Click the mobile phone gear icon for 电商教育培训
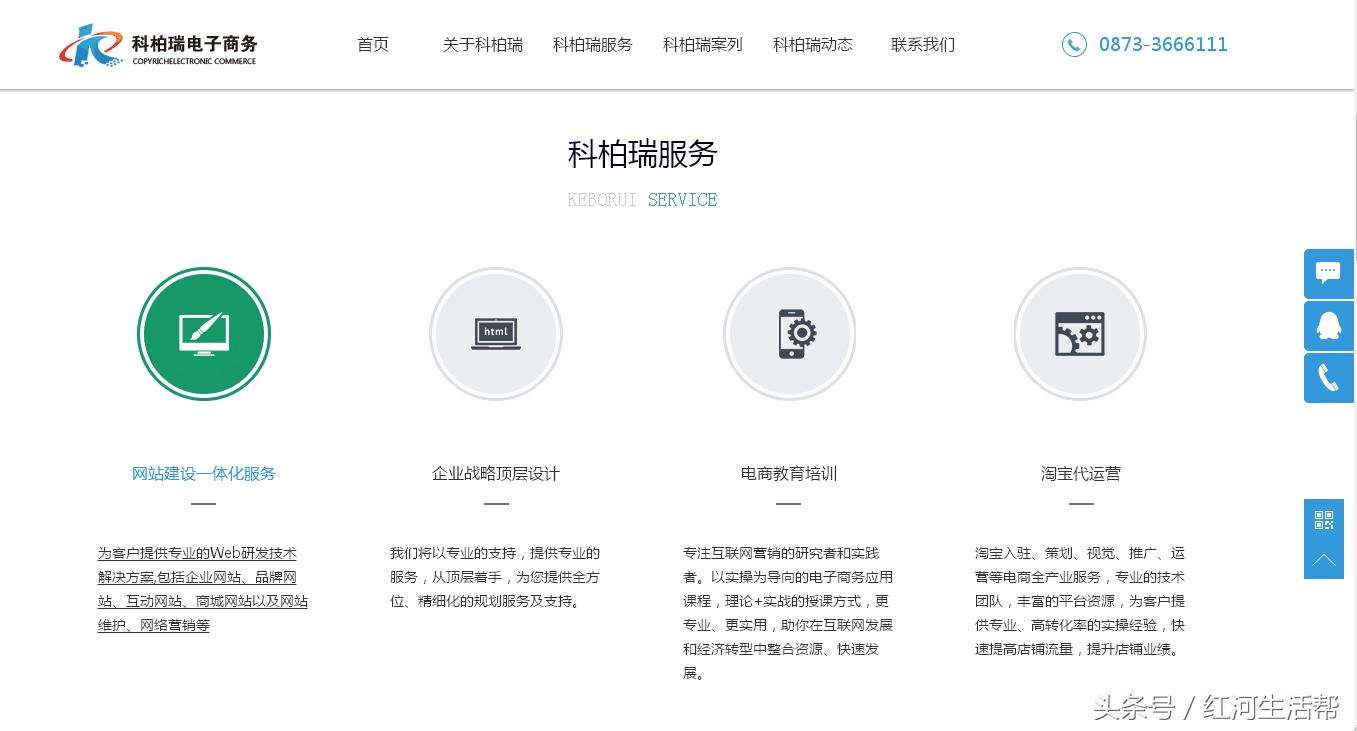This screenshot has width=1357, height=731. coord(789,333)
